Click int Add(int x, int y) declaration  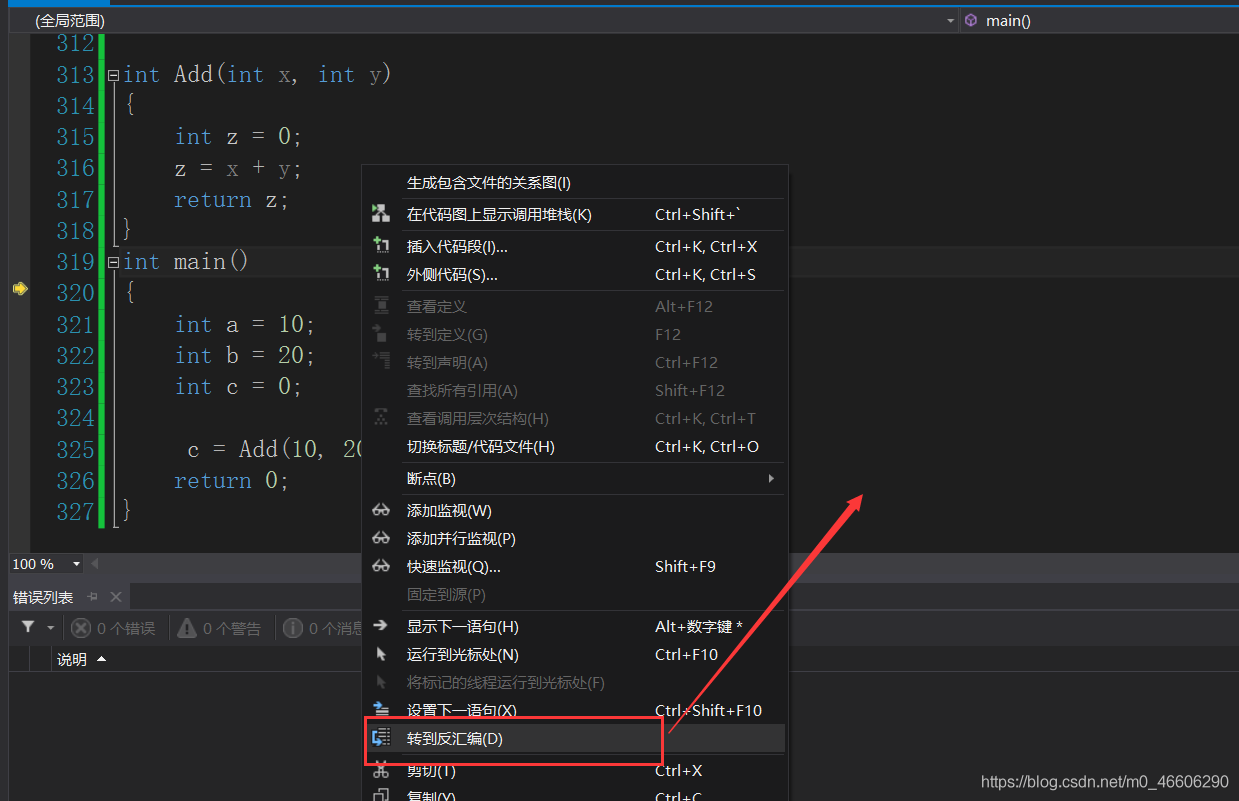pyautogui.click(x=257, y=75)
